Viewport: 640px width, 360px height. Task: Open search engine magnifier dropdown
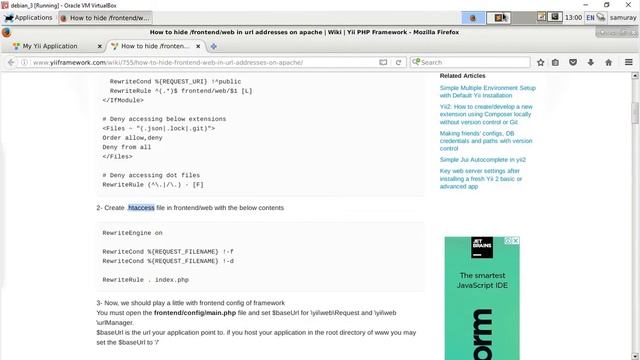click(x=416, y=62)
